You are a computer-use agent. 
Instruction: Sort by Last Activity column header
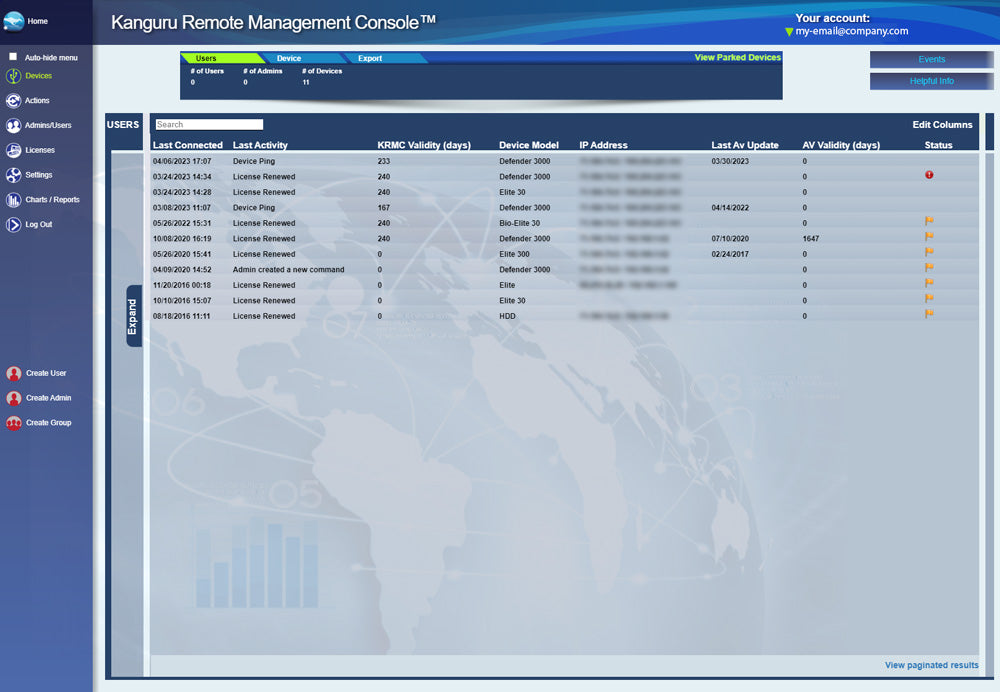click(260, 145)
